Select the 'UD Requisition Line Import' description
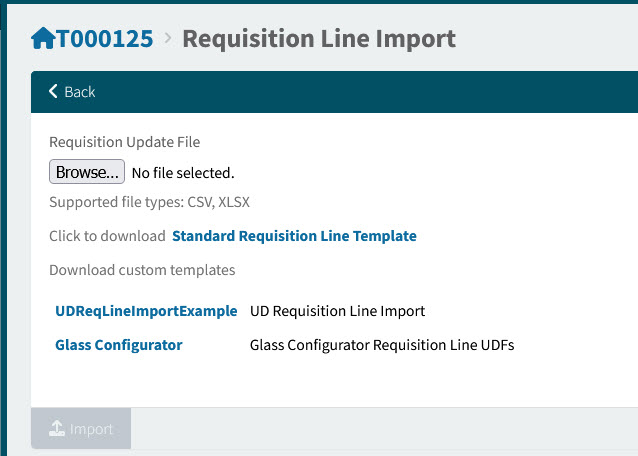The image size is (638, 456). point(337,311)
